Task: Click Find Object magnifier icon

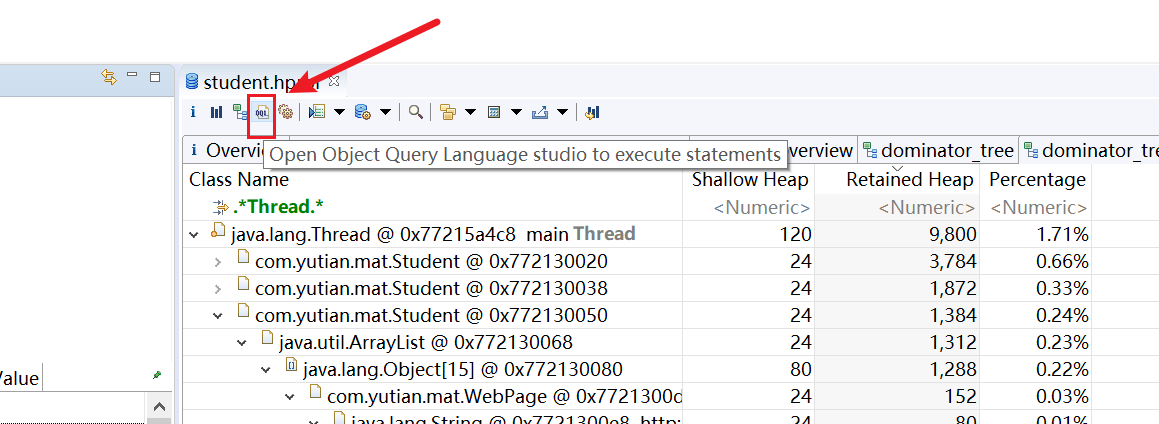Action: 414,112
